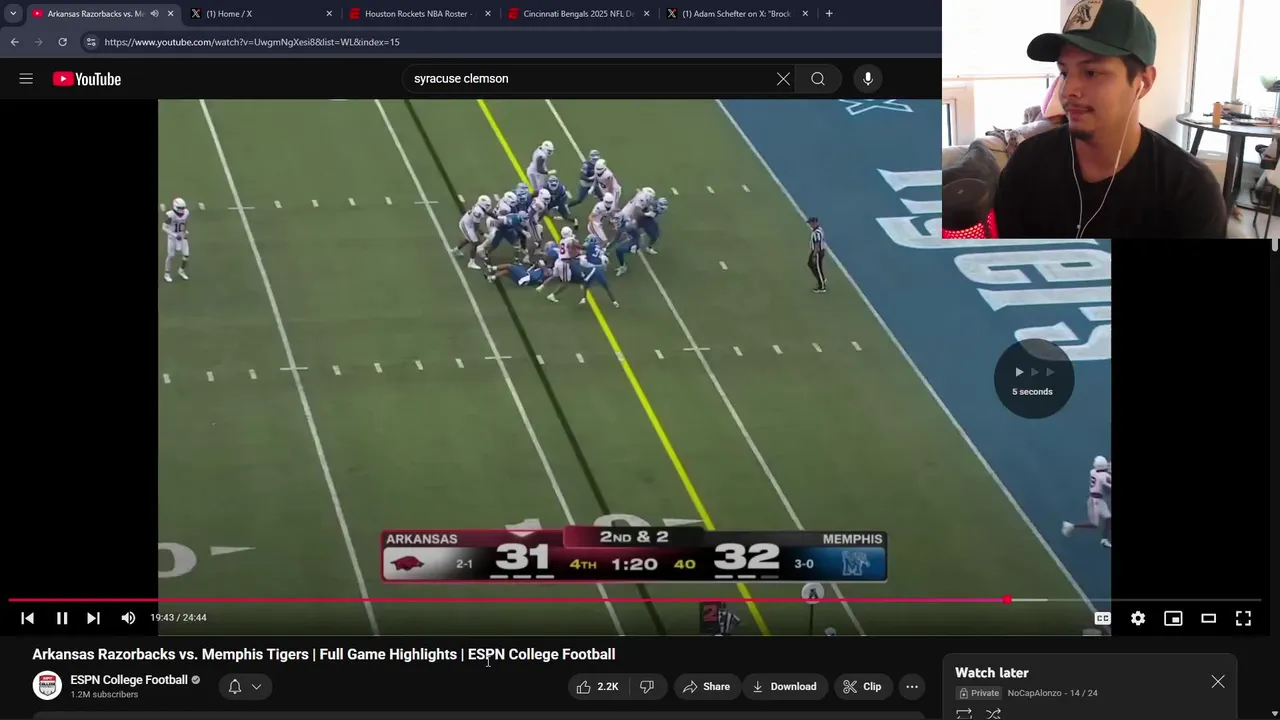Viewport: 1280px width, 720px height.
Task: Mute the video volume speaker icon
Action: point(128,618)
